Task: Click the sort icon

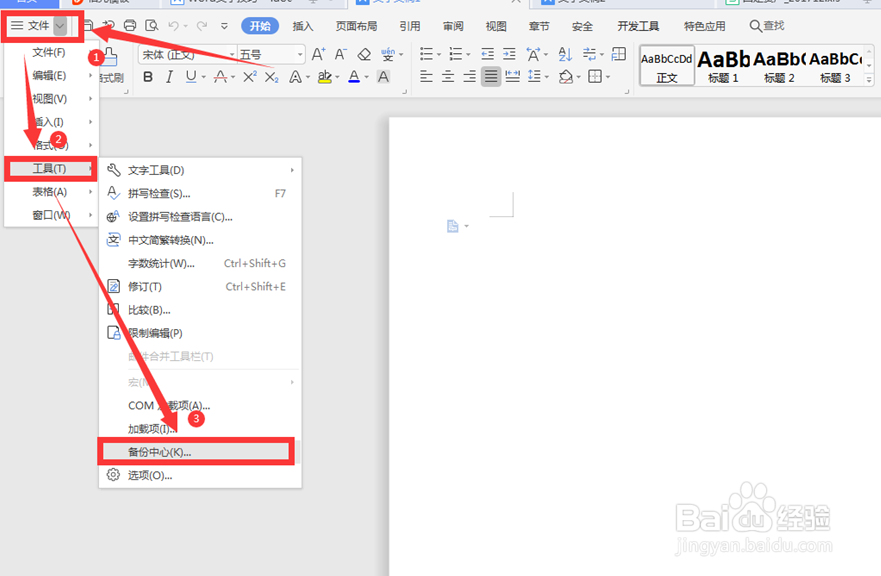Action: 565,55
